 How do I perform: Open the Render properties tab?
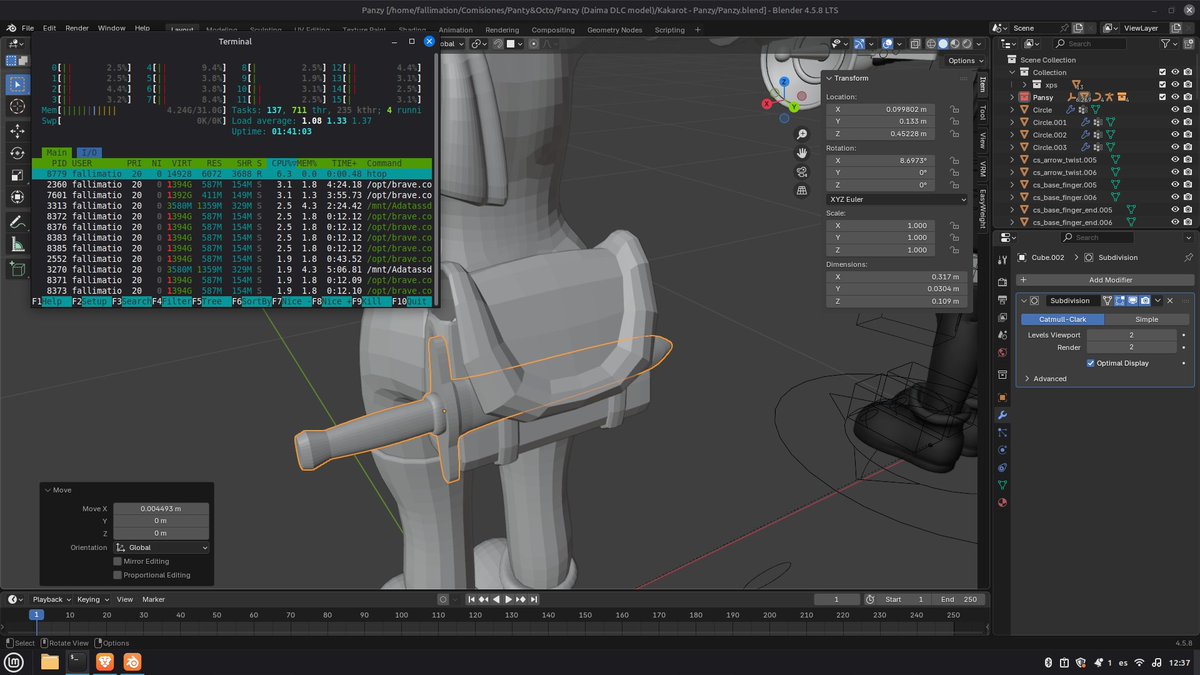[x=1002, y=281]
